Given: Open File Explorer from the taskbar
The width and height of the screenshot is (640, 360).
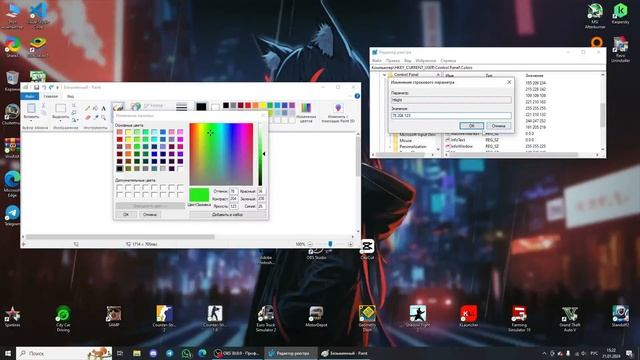Looking at the screenshot, I should [137, 353].
